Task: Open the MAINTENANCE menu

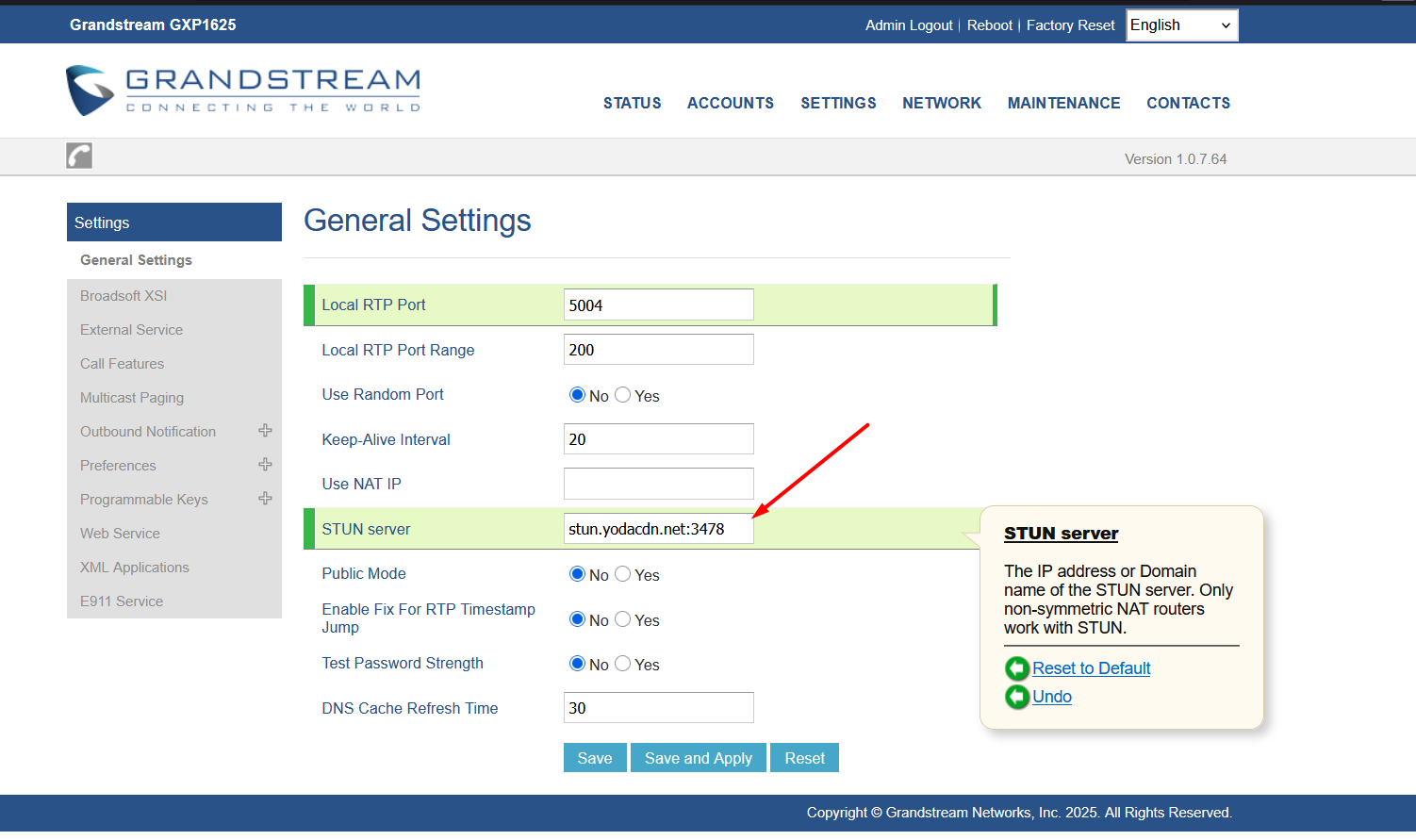Action: pyautogui.click(x=1064, y=103)
